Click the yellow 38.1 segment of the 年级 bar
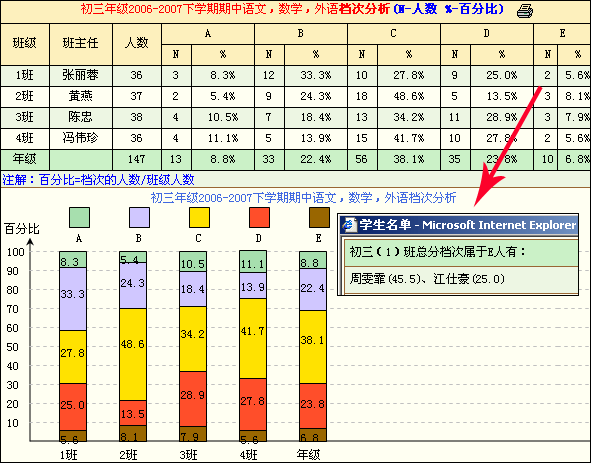The width and height of the screenshot is (591, 463). tap(313, 347)
